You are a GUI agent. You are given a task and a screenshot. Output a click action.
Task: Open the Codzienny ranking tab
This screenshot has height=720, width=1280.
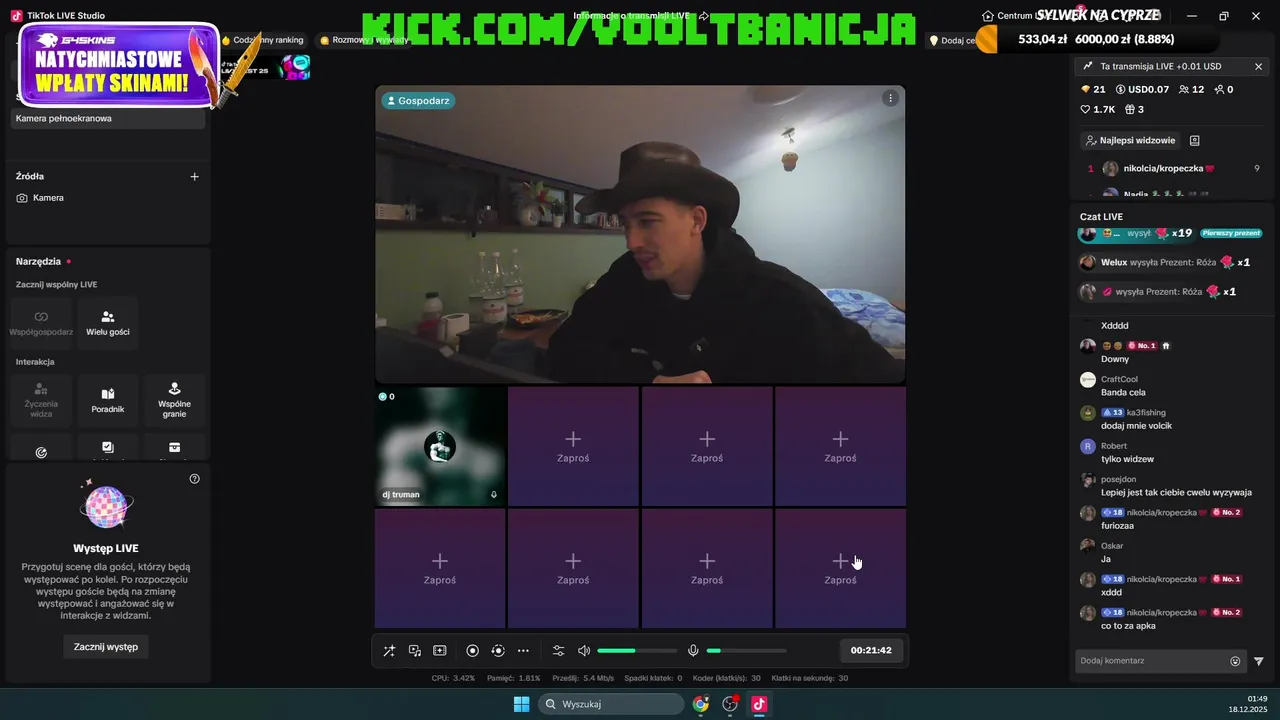click(x=262, y=40)
